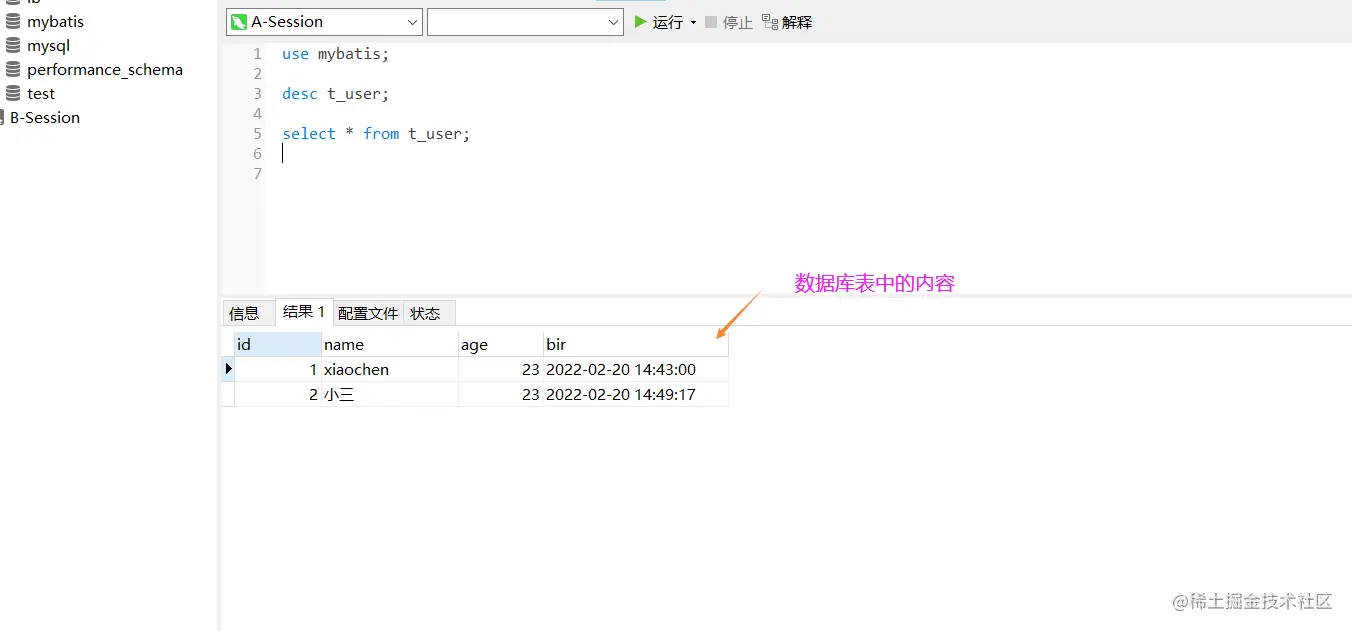
Task: Click the Explain (解释) icon
Action: point(770,21)
